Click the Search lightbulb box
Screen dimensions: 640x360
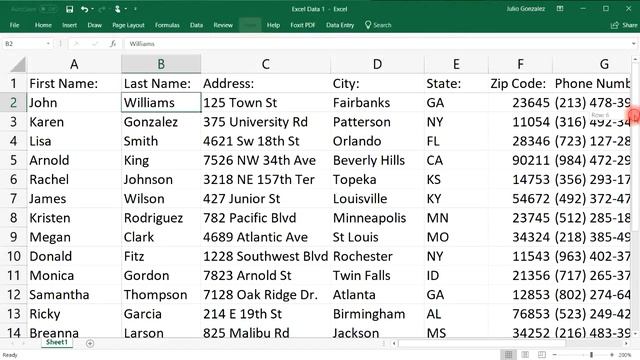pyautogui.click(x=378, y=25)
